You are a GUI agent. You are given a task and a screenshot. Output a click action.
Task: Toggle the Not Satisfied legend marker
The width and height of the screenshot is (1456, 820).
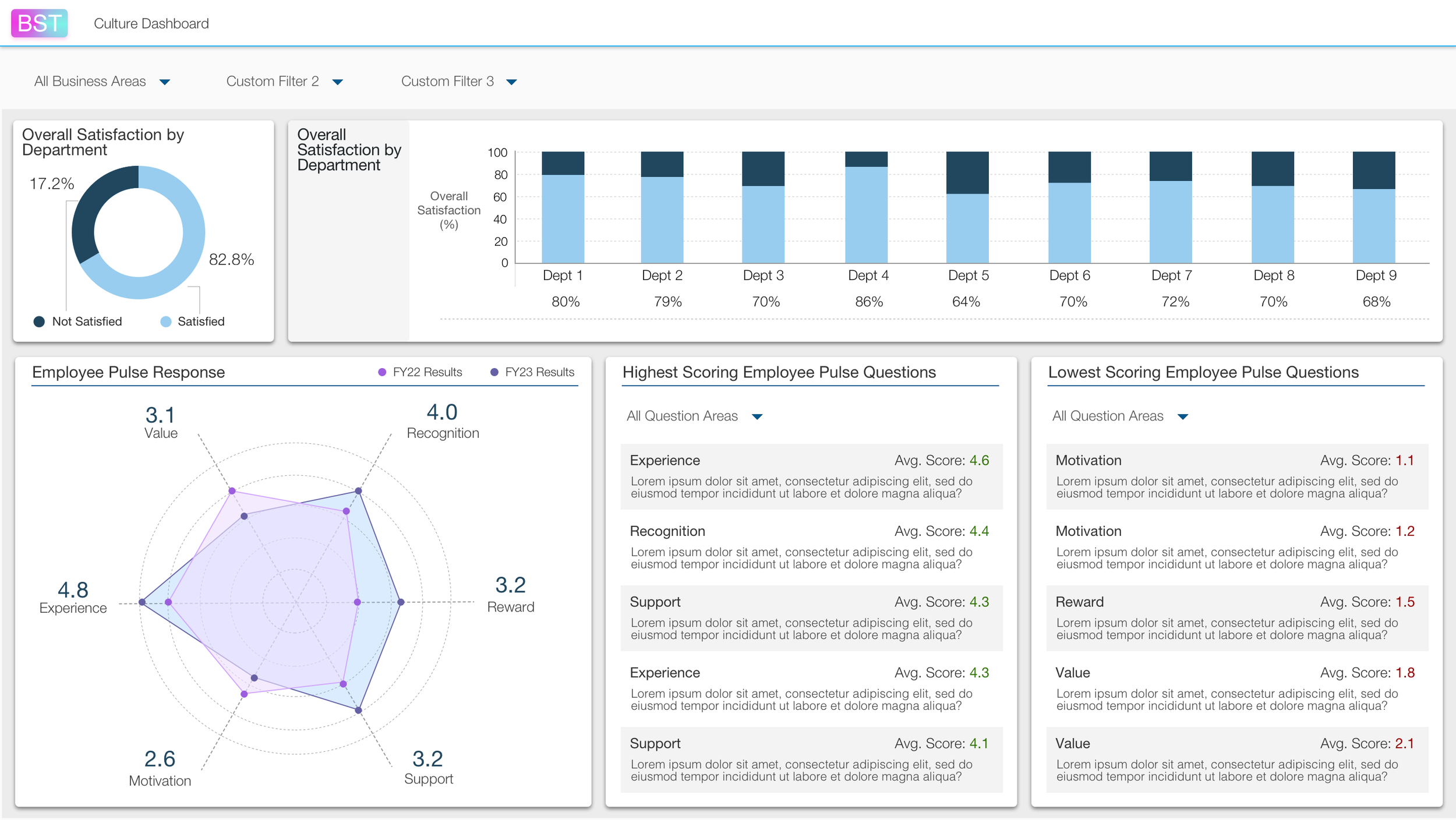click(39, 321)
